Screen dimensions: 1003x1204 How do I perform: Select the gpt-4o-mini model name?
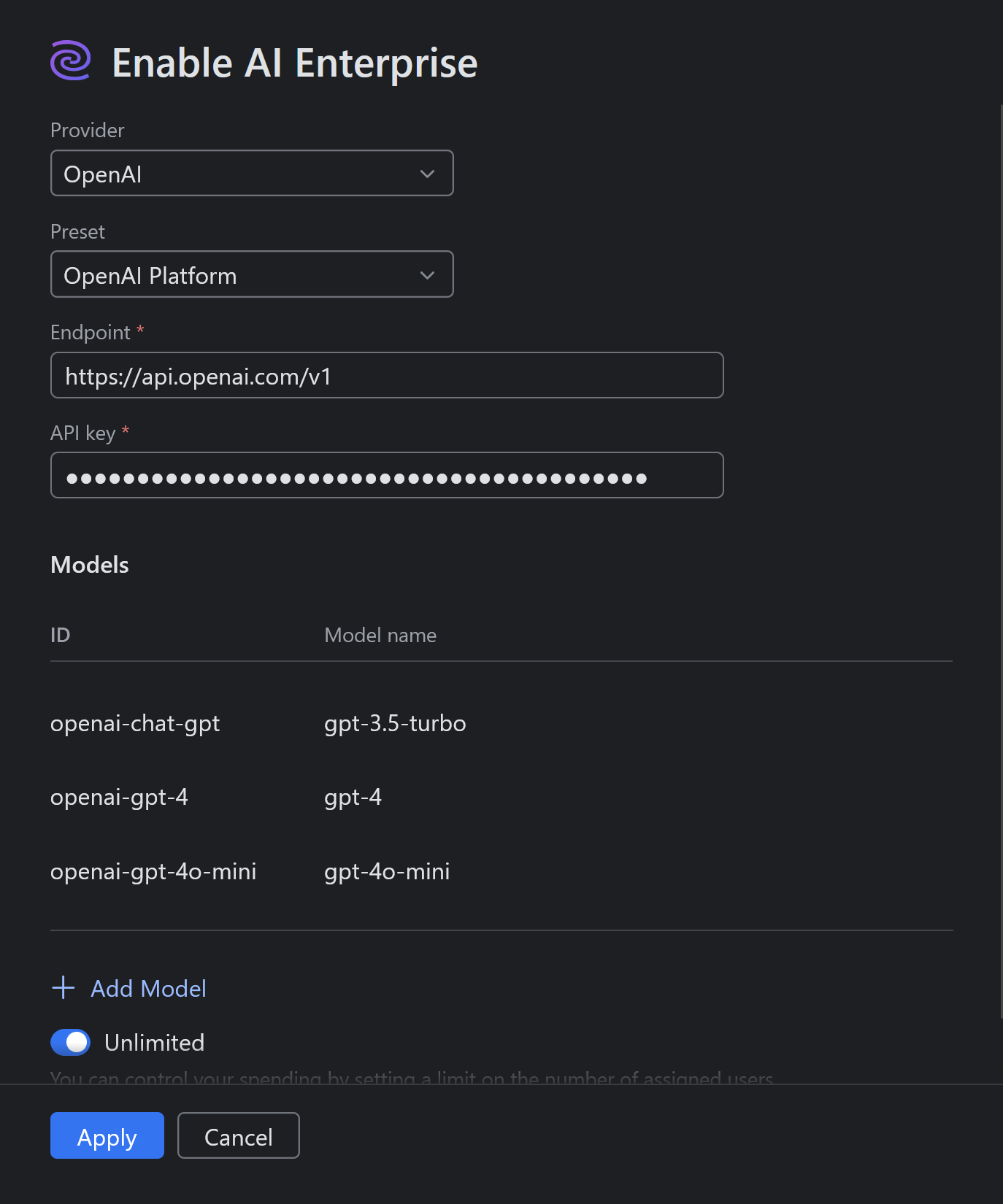(x=387, y=871)
